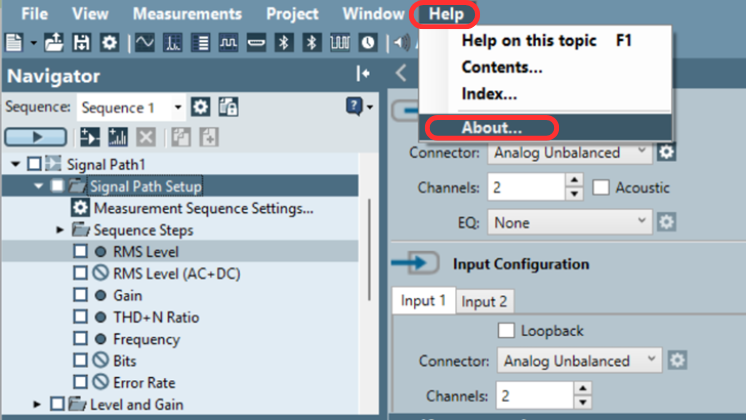Enable the Loopback checkbox
The width and height of the screenshot is (746, 420).
(x=506, y=331)
